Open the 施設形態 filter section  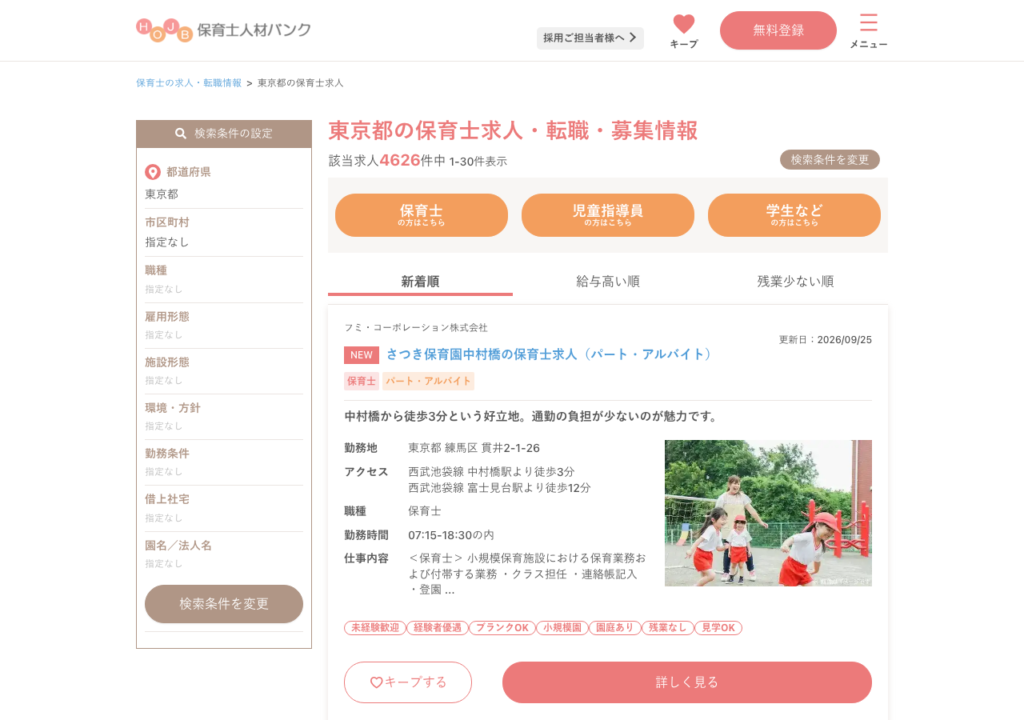(224, 371)
